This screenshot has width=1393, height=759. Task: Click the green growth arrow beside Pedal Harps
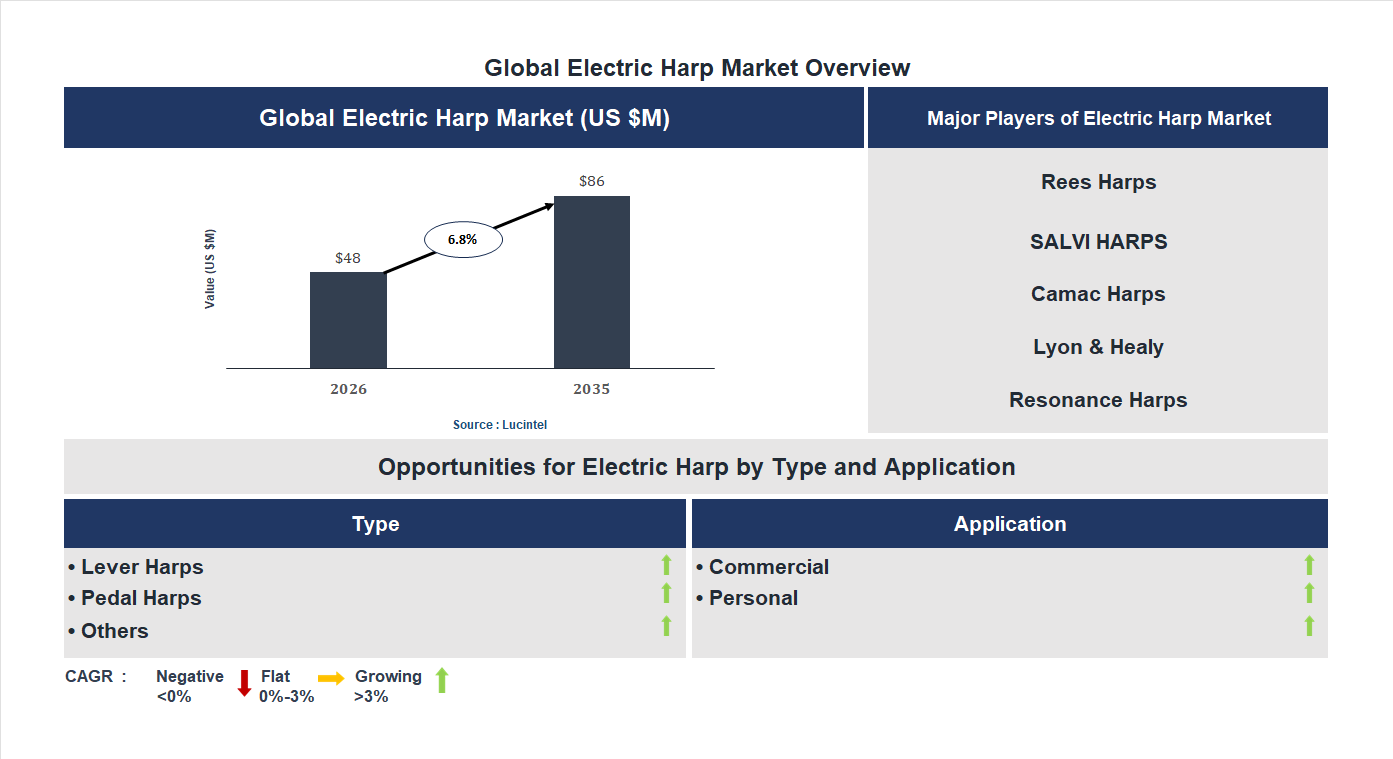coord(666,596)
